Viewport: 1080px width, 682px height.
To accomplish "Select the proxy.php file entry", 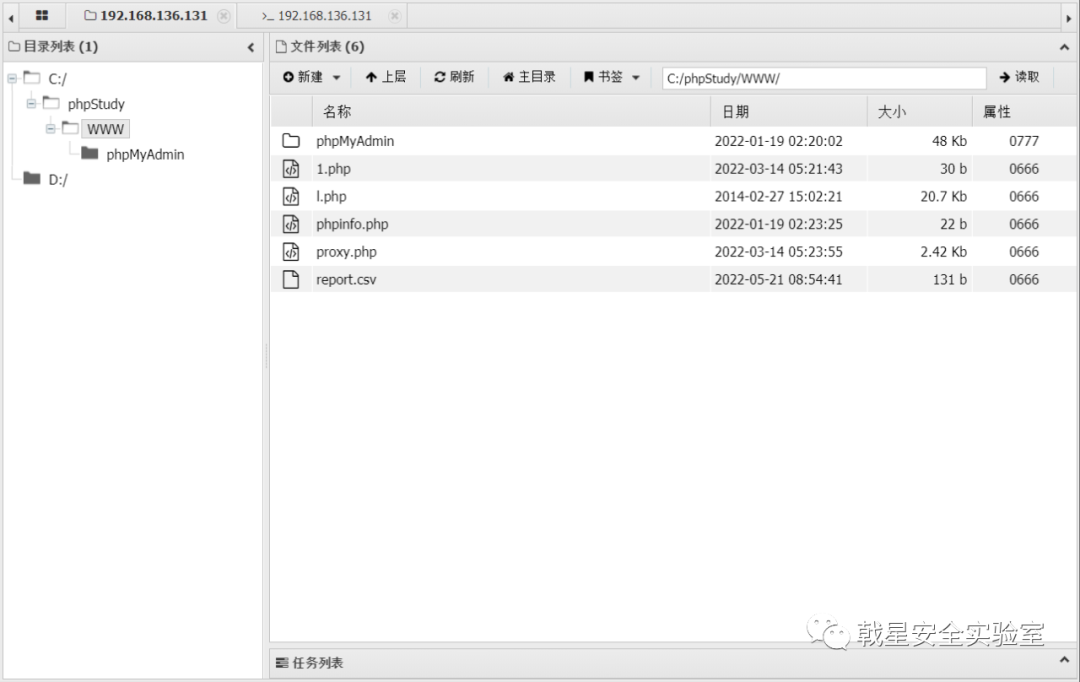I will 347,251.
